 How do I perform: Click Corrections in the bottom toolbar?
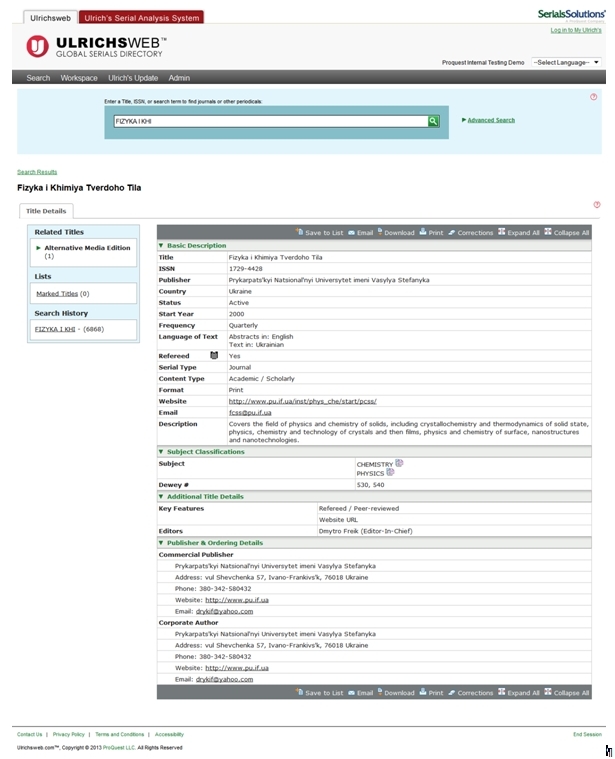click(x=470, y=693)
